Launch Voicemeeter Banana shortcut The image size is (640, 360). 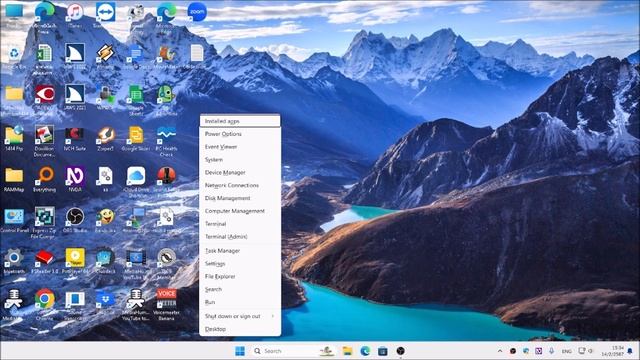pyautogui.click(x=166, y=304)
